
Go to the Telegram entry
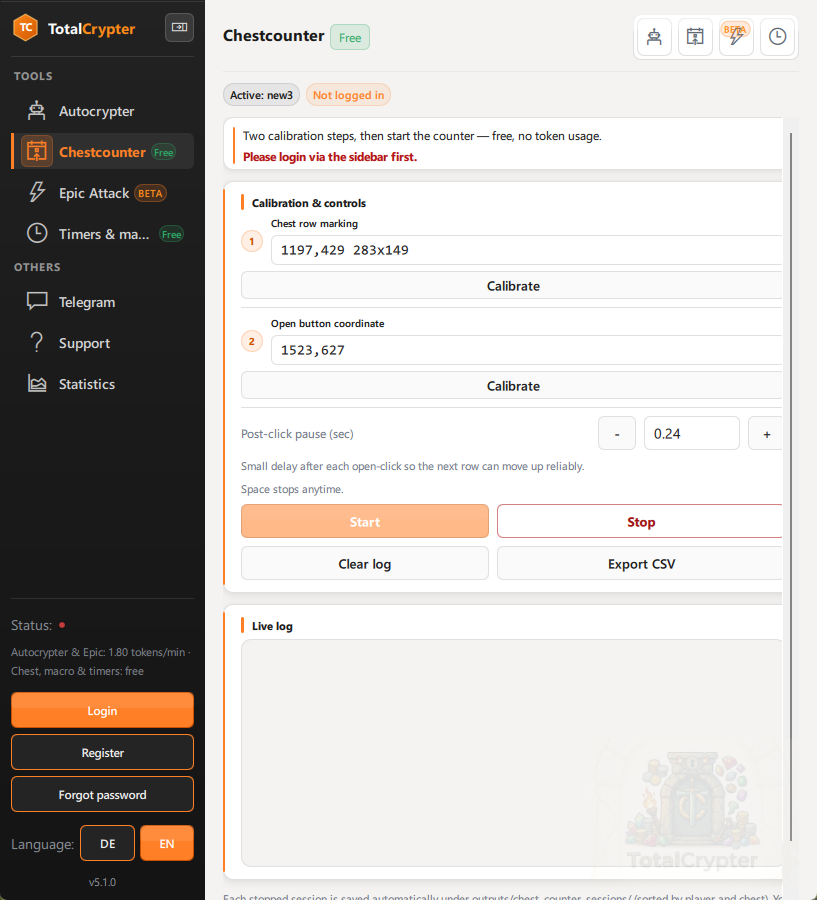click(x=103, y=302)
